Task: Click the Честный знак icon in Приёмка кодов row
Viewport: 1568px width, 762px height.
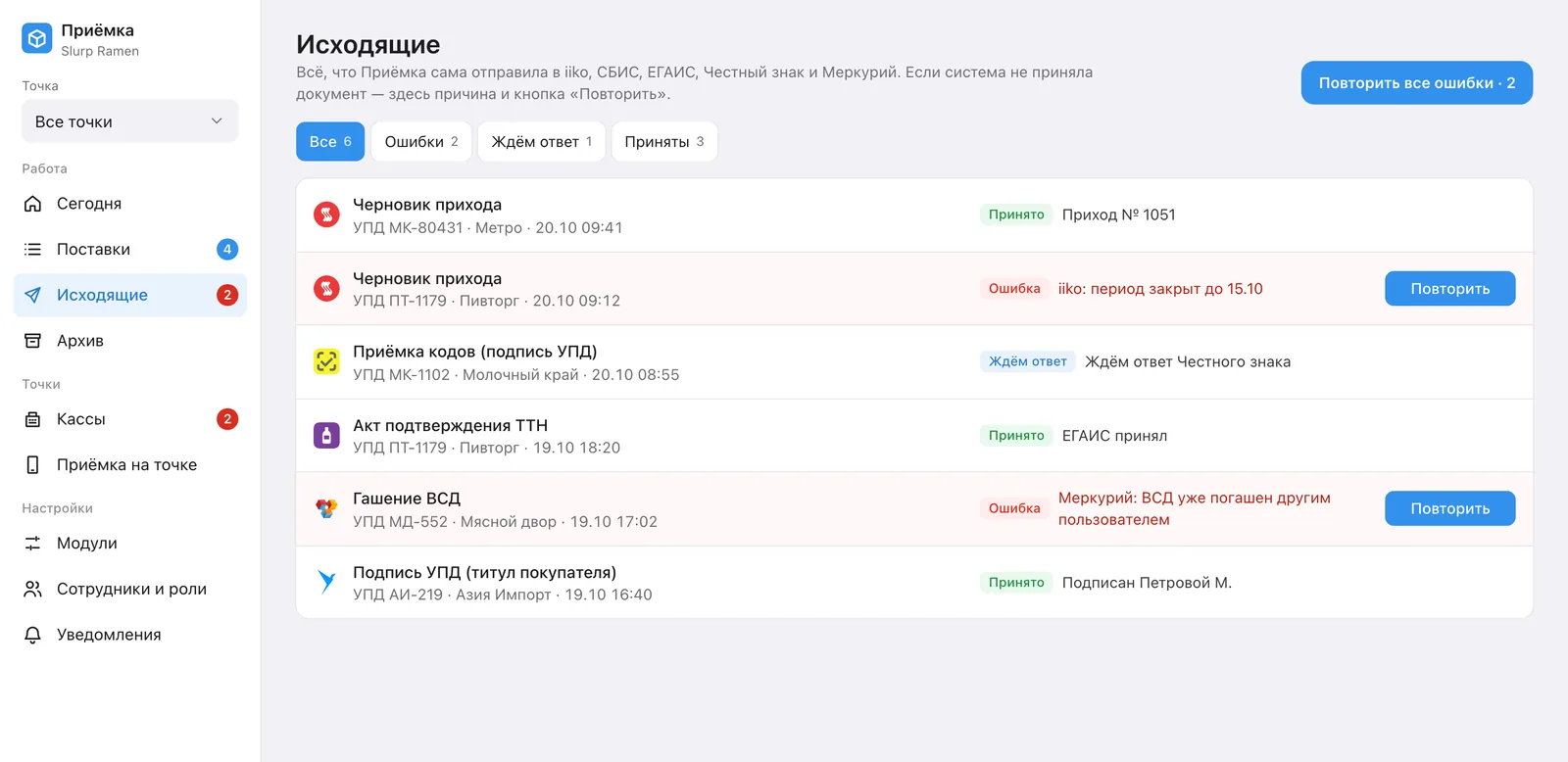Action: 326,361
